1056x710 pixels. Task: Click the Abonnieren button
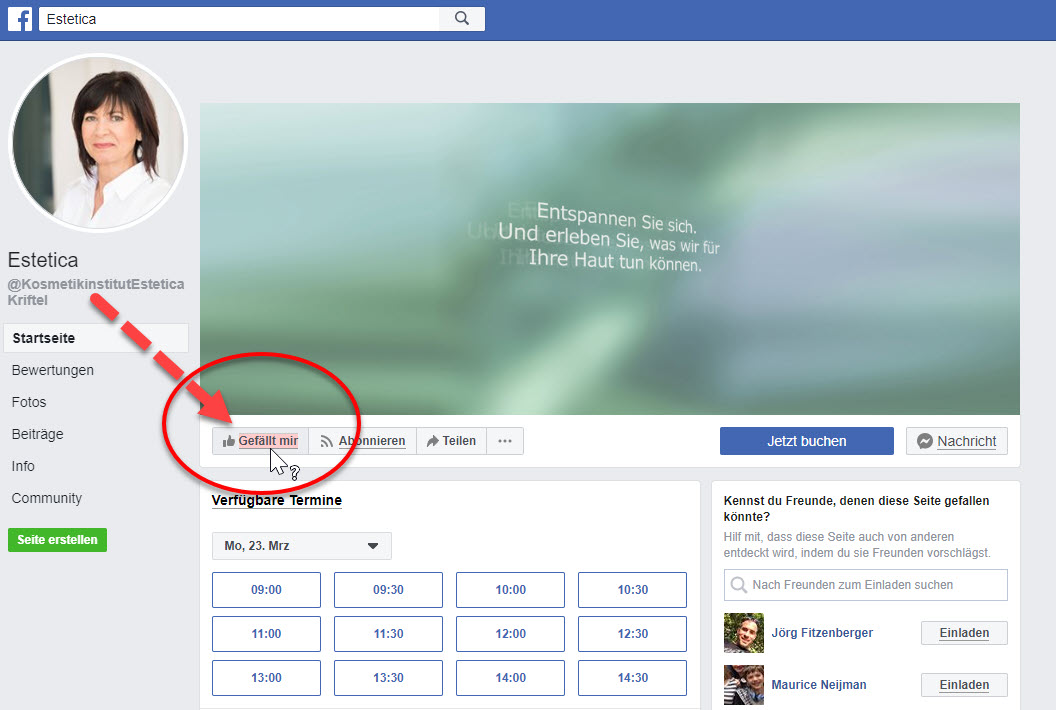coord(363,441)
